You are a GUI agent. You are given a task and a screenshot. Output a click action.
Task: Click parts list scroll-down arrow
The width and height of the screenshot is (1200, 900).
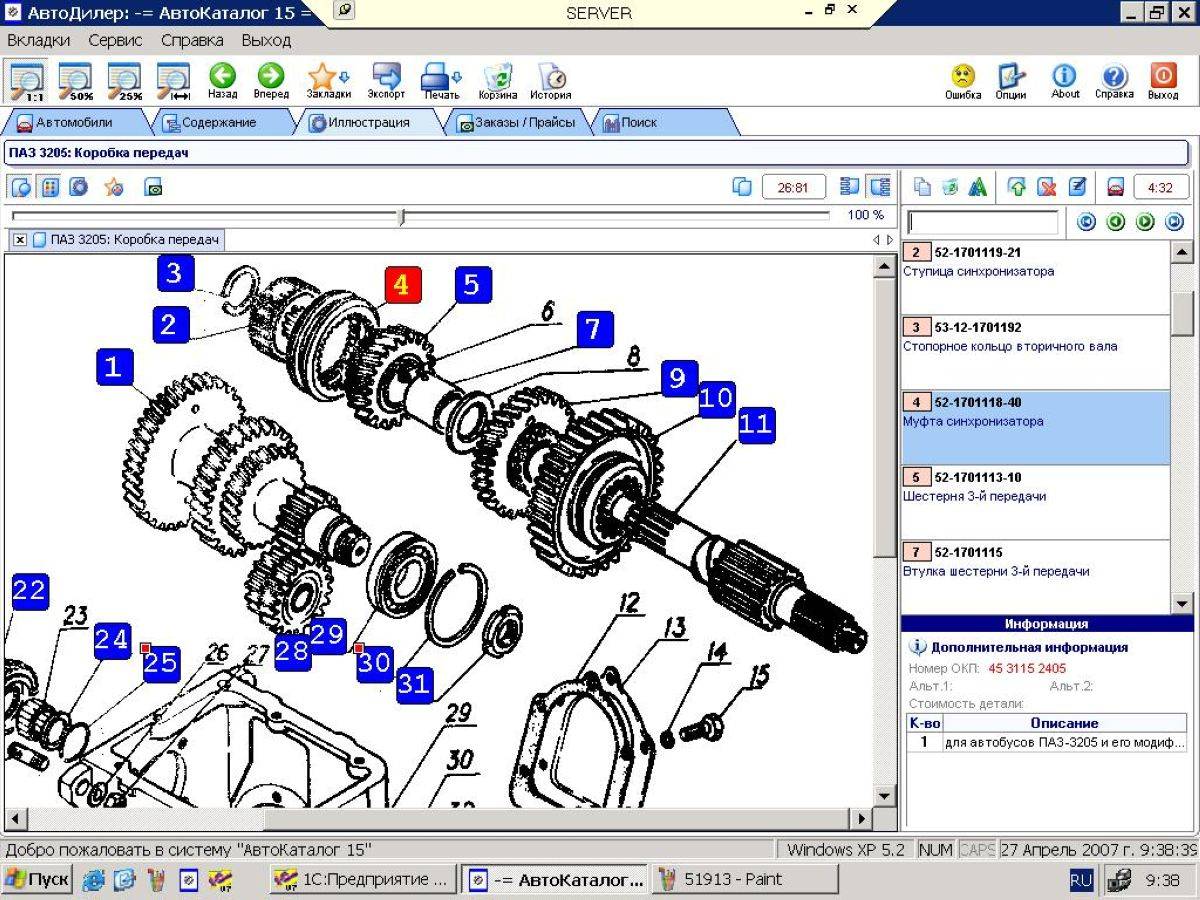[1181, 604]
